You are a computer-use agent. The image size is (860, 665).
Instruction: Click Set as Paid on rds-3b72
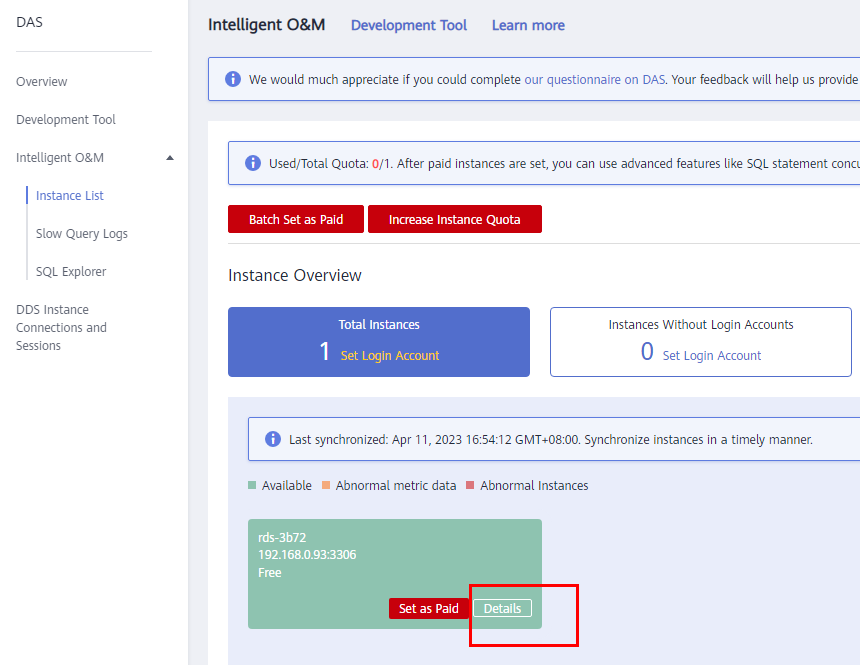(429, 608)
